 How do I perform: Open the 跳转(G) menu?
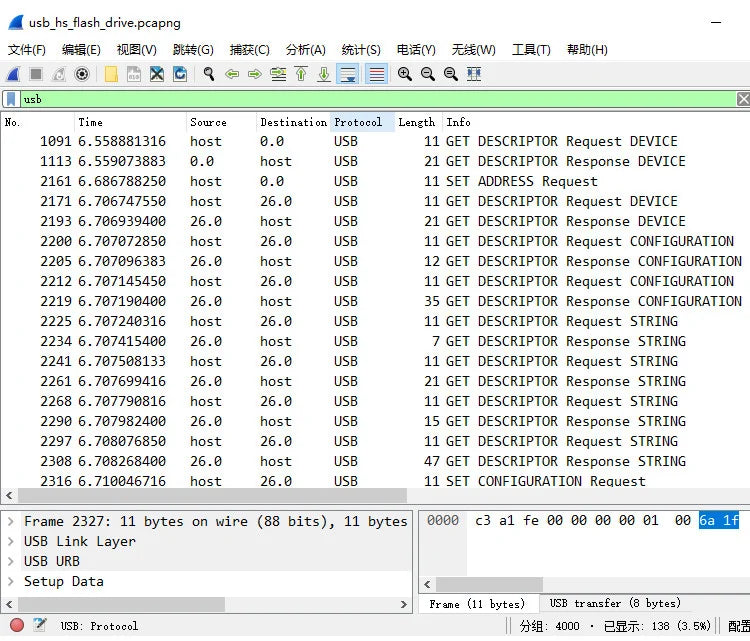pyautogui.click(x=193, y=50)
